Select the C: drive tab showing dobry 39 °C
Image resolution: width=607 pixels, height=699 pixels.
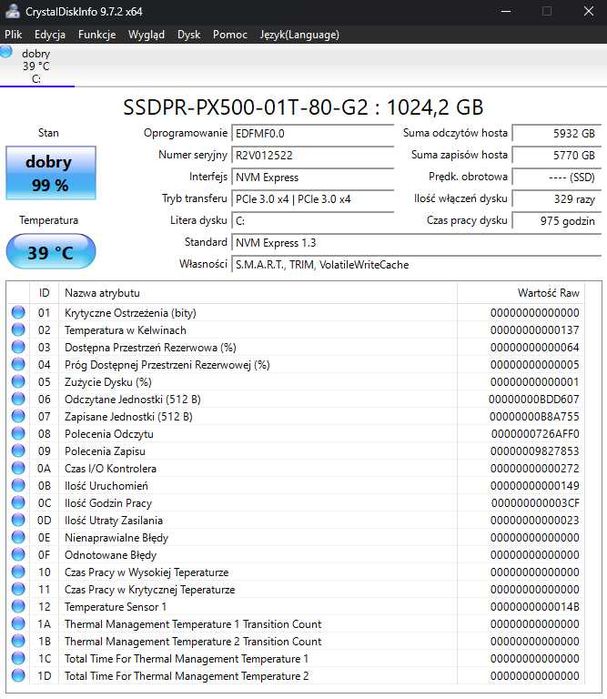[37, 66]
